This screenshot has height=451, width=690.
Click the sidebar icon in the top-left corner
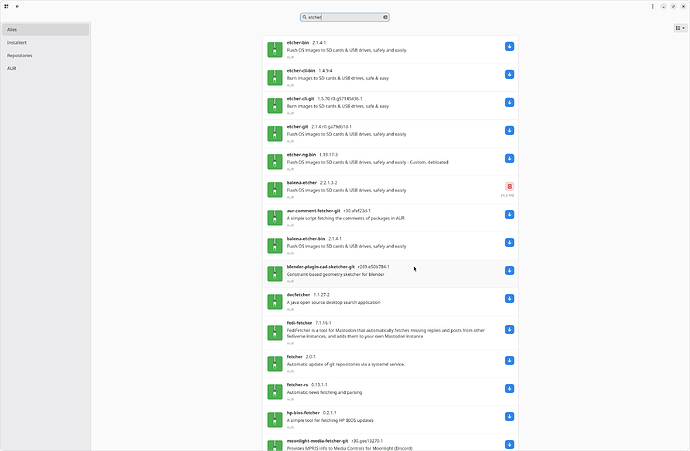pos(5,6)
